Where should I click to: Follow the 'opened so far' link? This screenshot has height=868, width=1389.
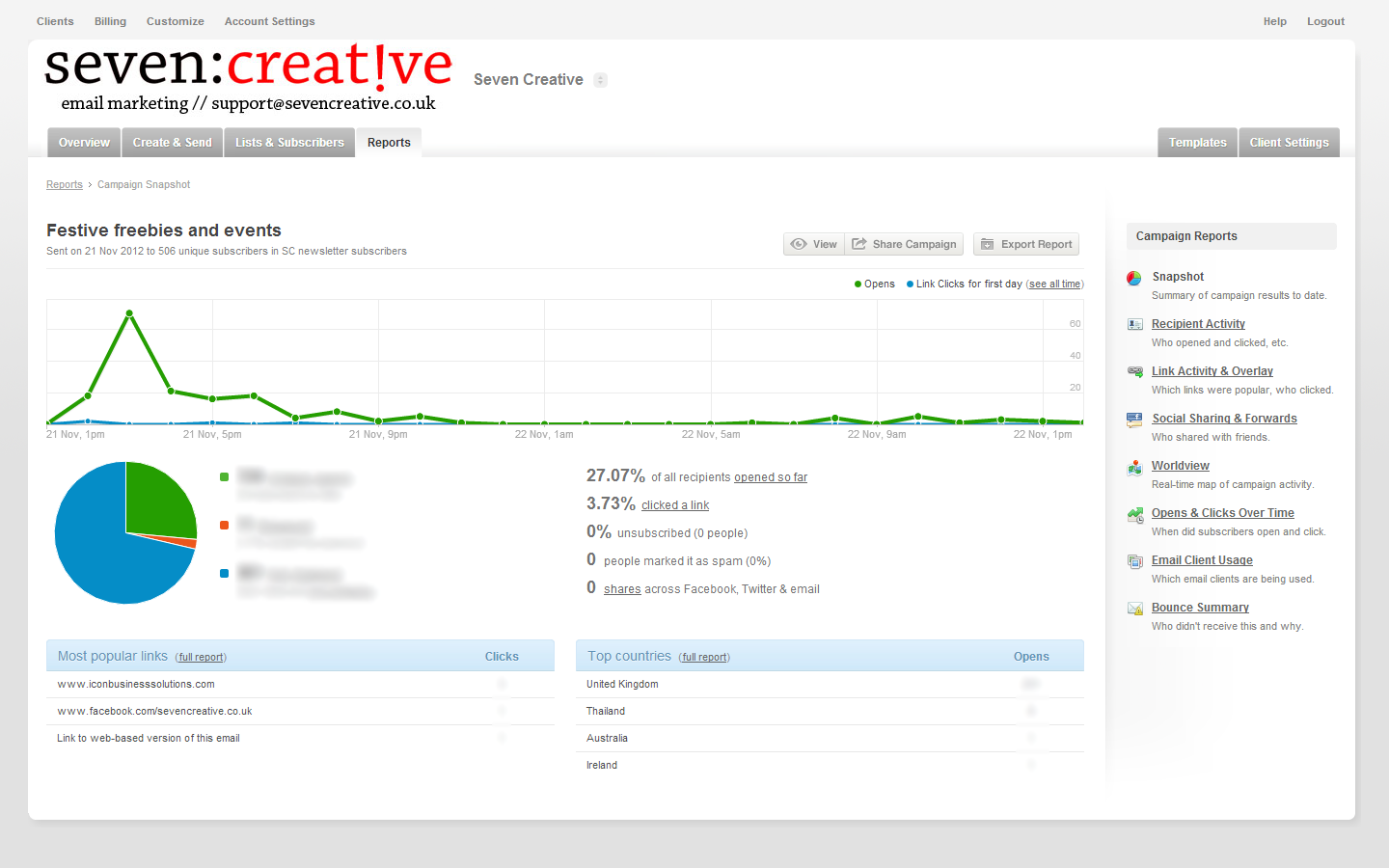coord(770,477)
